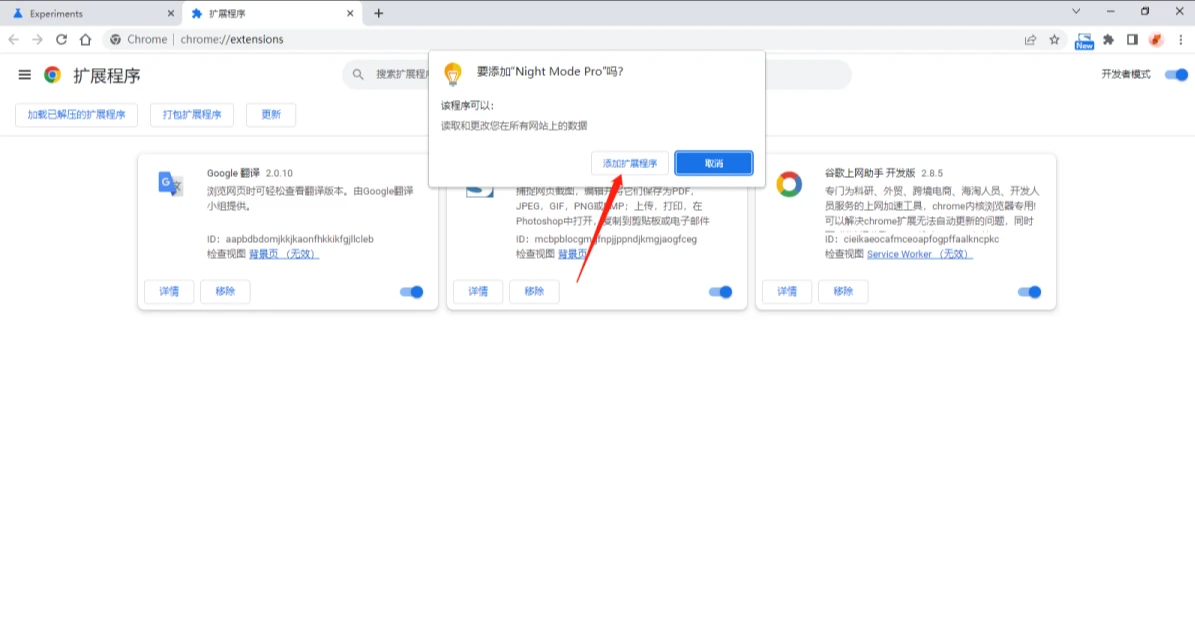Minimize the Chrome window
The height and width of the screenshot is (640, 1195).
[x=1110, y=11]
